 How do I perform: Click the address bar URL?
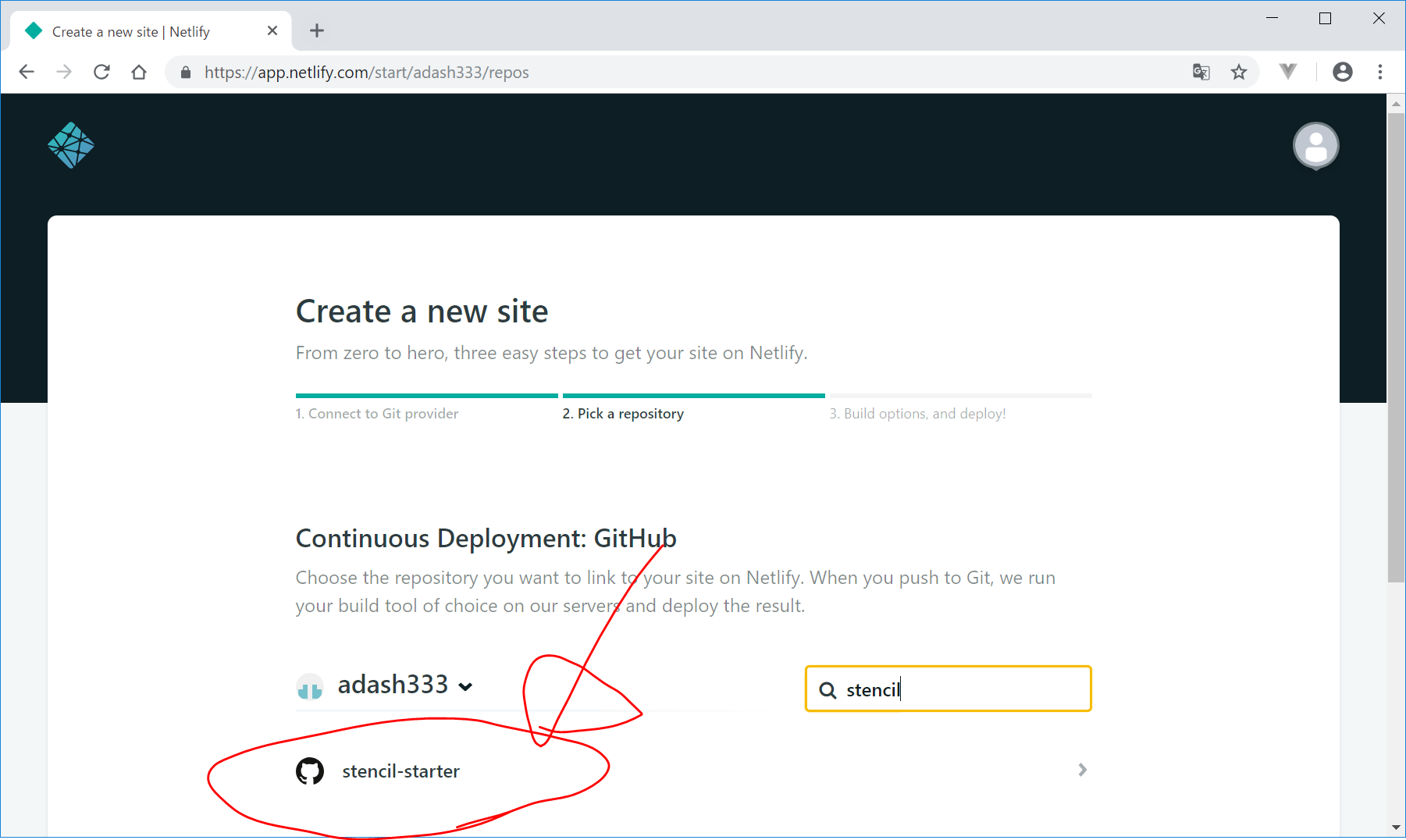(367, 72)
